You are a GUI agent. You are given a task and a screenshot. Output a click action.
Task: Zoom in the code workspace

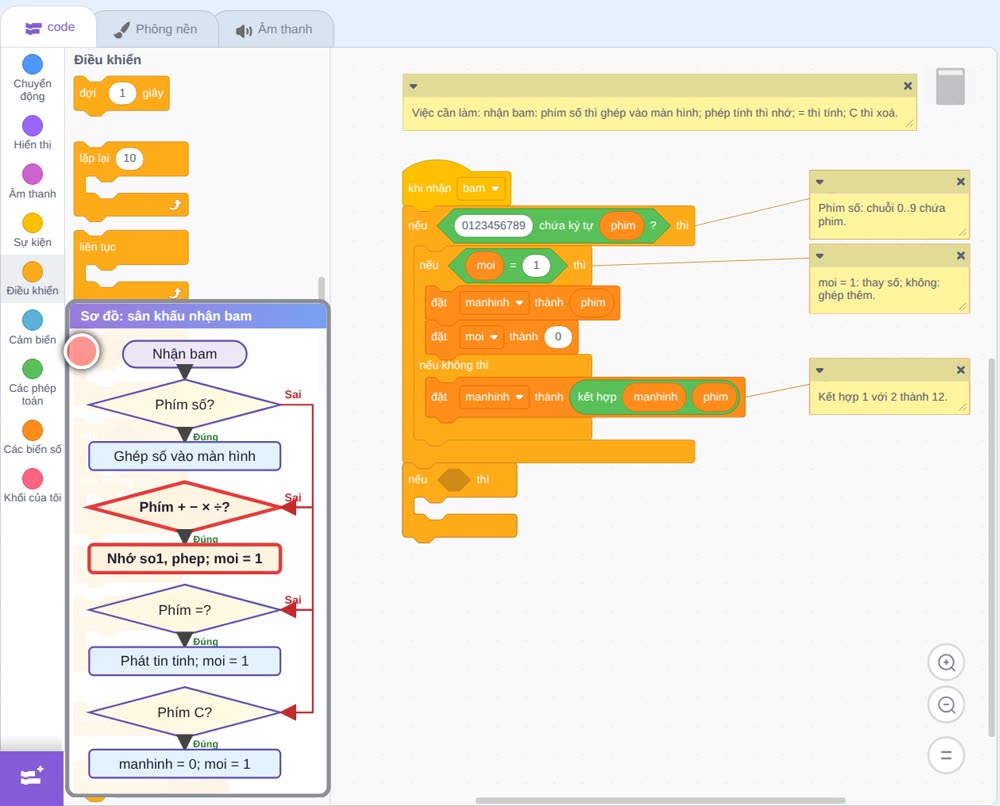click(x=946, y=663)
